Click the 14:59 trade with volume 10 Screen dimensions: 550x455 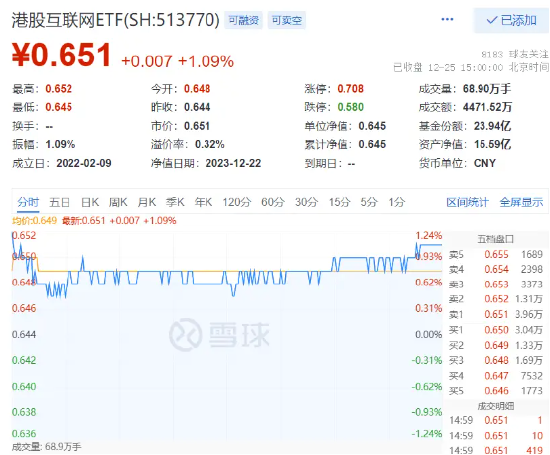(496, 436)
